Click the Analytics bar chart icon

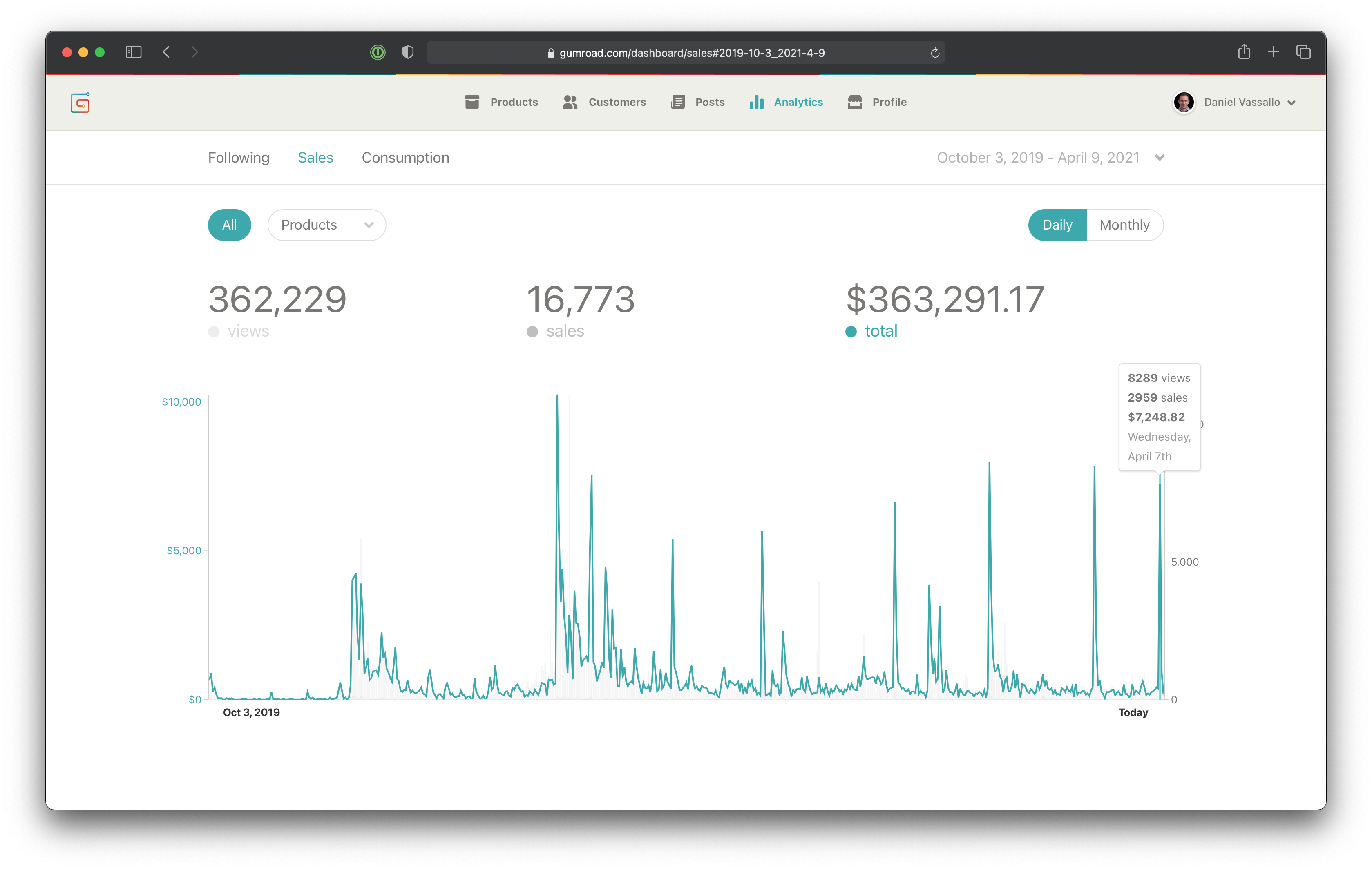click(x=756, y=102)
